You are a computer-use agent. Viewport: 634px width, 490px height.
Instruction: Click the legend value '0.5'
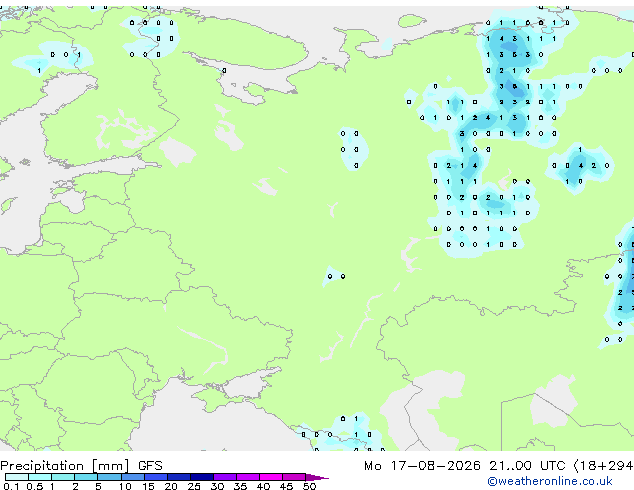click(34, 486)
